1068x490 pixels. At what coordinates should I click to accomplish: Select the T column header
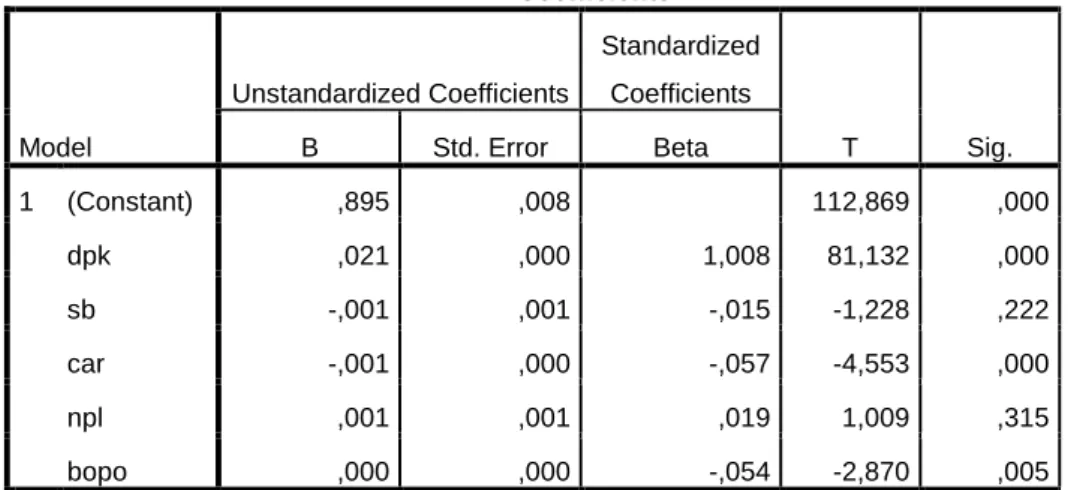click(x=849, y=147)
